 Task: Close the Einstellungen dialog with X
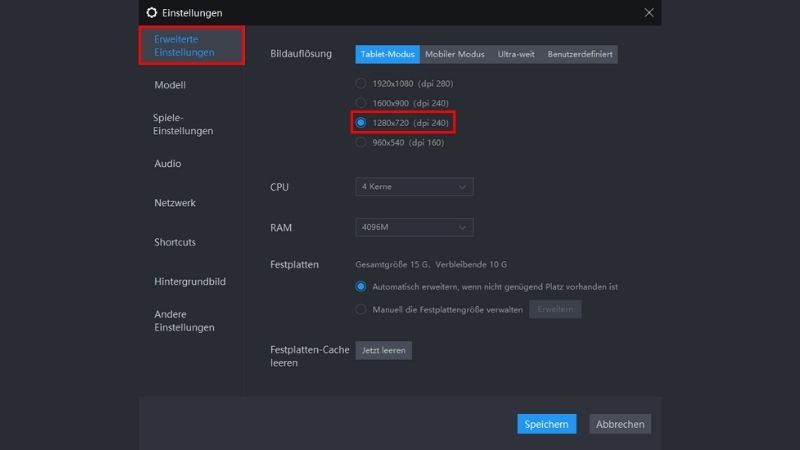[648, 13]
